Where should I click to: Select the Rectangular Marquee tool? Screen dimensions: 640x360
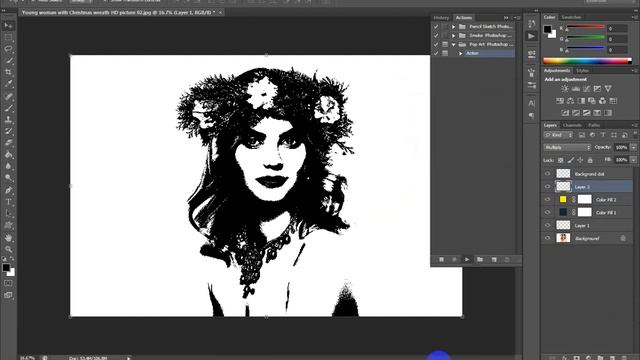[8, 37]
